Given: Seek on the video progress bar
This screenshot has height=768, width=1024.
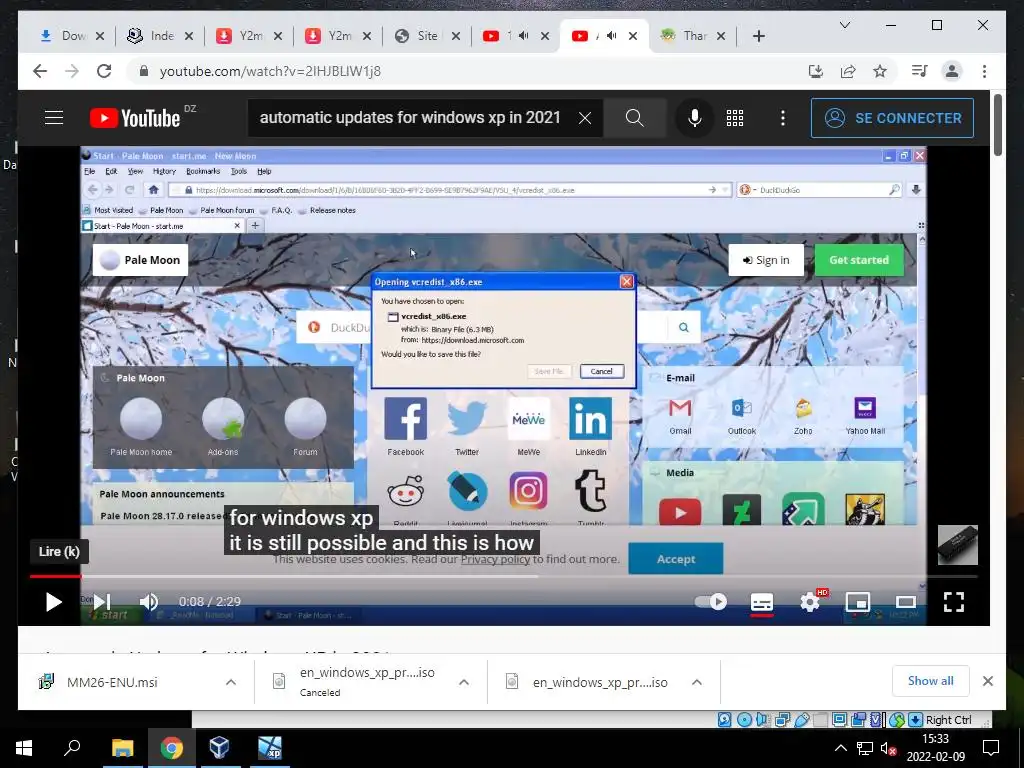Looking at the screenshot, I should (x=504, y=577).
